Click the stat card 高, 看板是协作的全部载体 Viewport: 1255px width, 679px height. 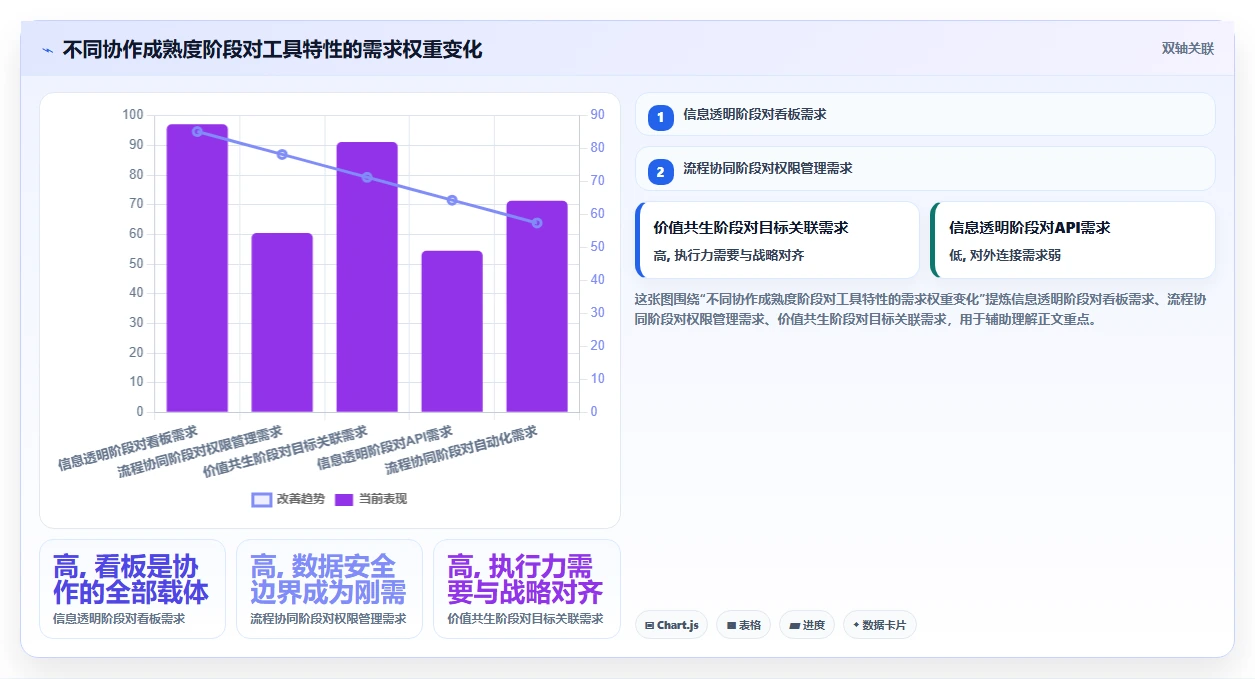tap(132, 589)
